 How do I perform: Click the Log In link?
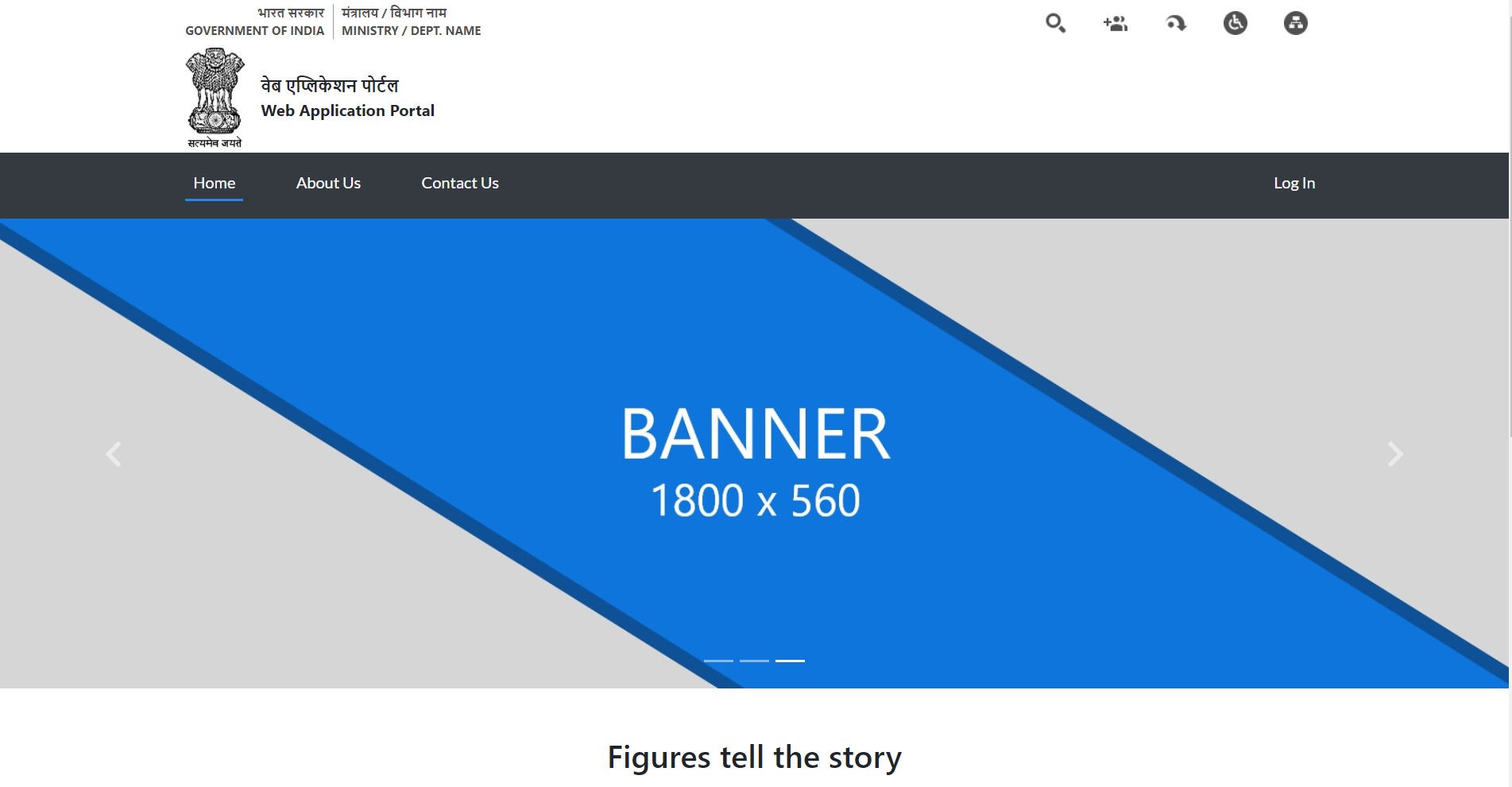click(x=1294, y=183)
